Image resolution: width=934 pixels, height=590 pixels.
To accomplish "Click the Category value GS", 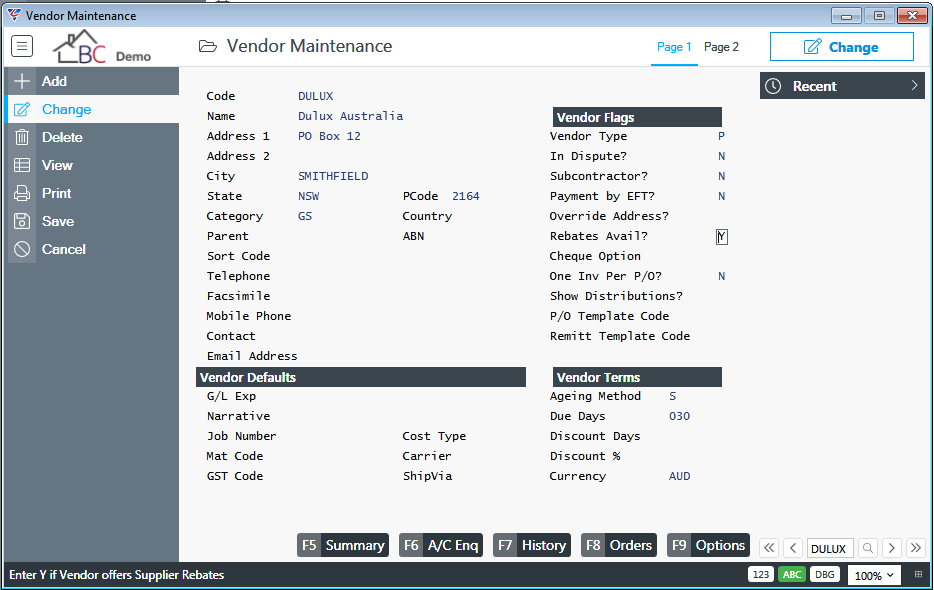I will click(x=305, y=216).
